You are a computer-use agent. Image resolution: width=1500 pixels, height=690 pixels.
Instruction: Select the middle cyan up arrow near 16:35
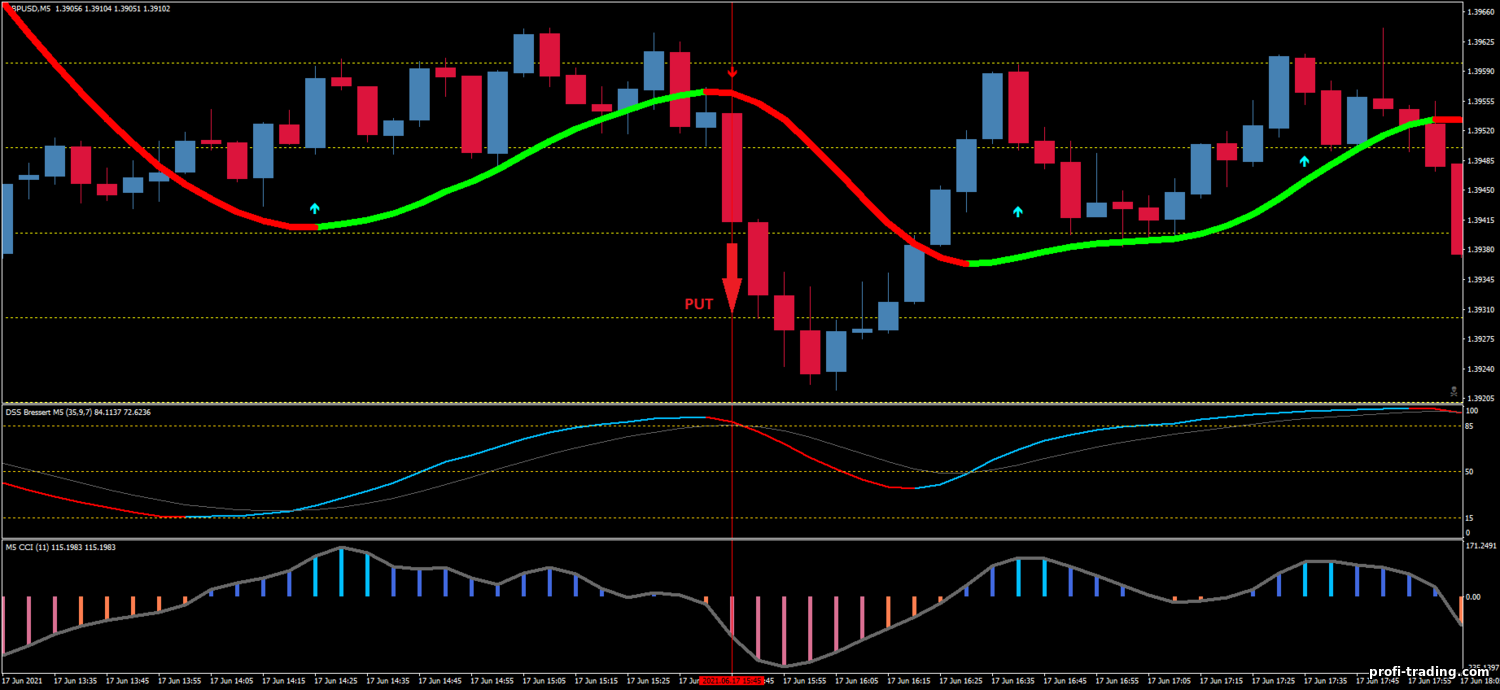1018,211
